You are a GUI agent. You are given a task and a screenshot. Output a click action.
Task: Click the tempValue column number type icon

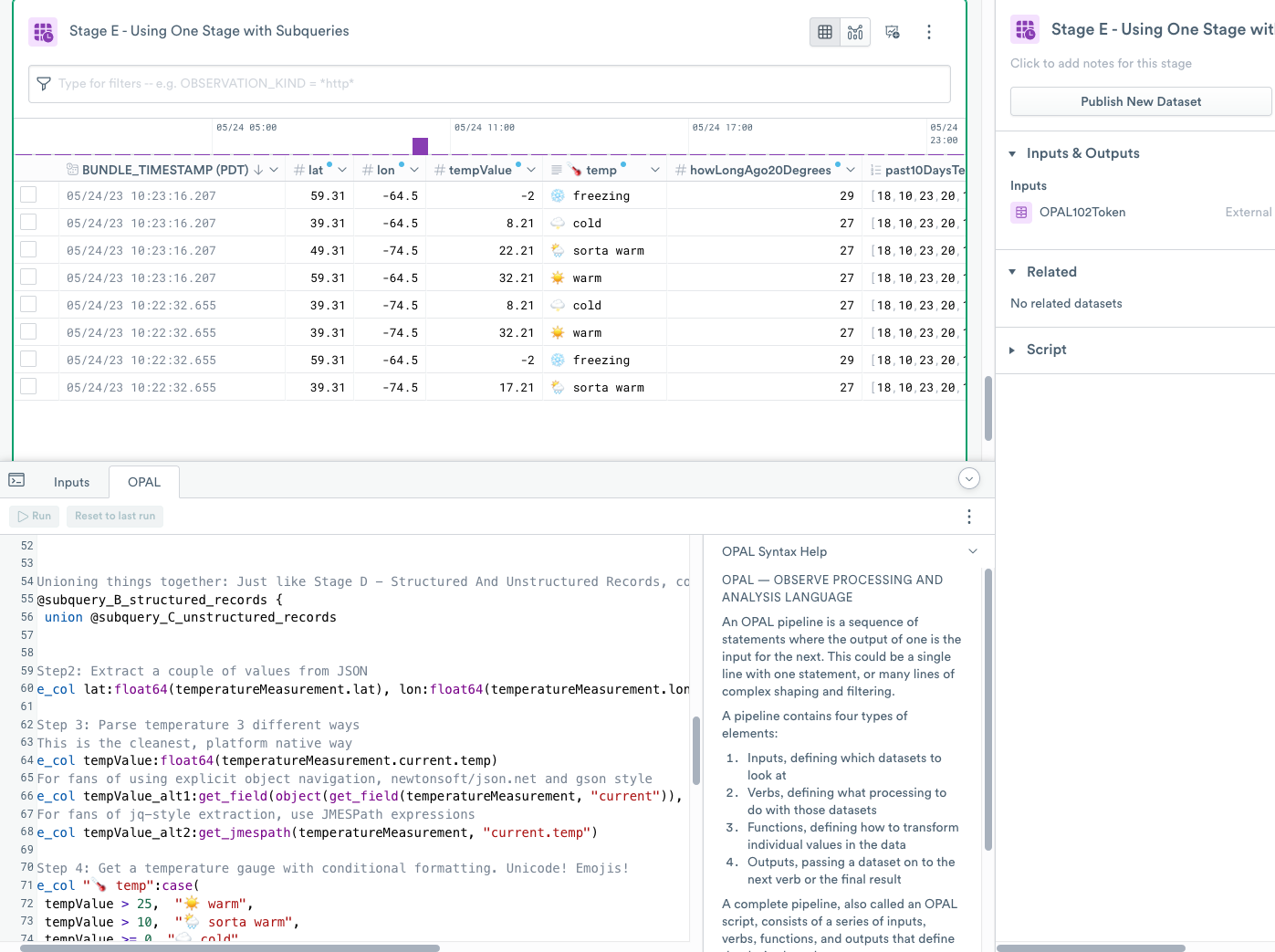click(439, 170)
